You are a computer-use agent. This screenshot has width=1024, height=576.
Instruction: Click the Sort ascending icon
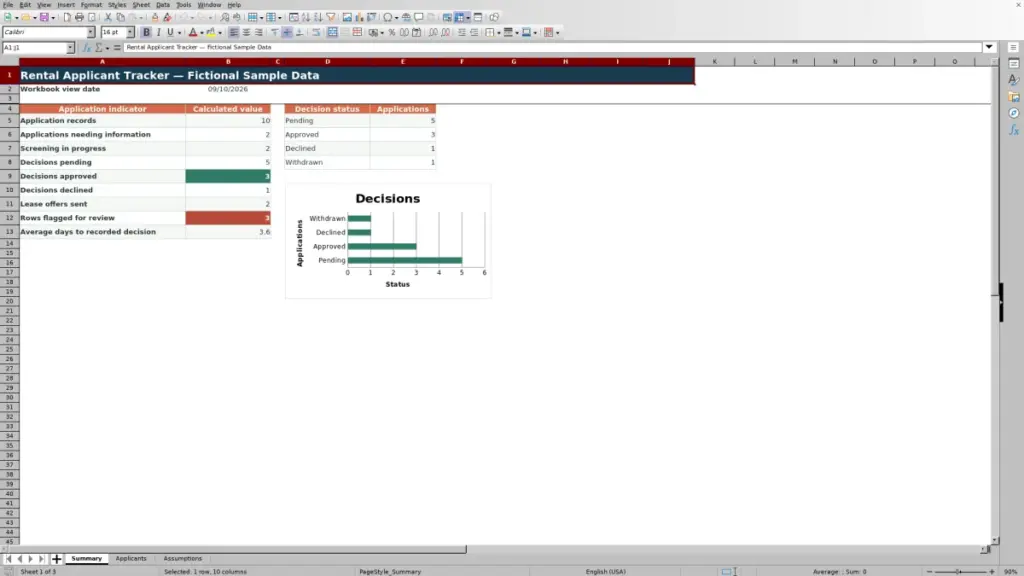pyautogui.click(x=306, y=18)
